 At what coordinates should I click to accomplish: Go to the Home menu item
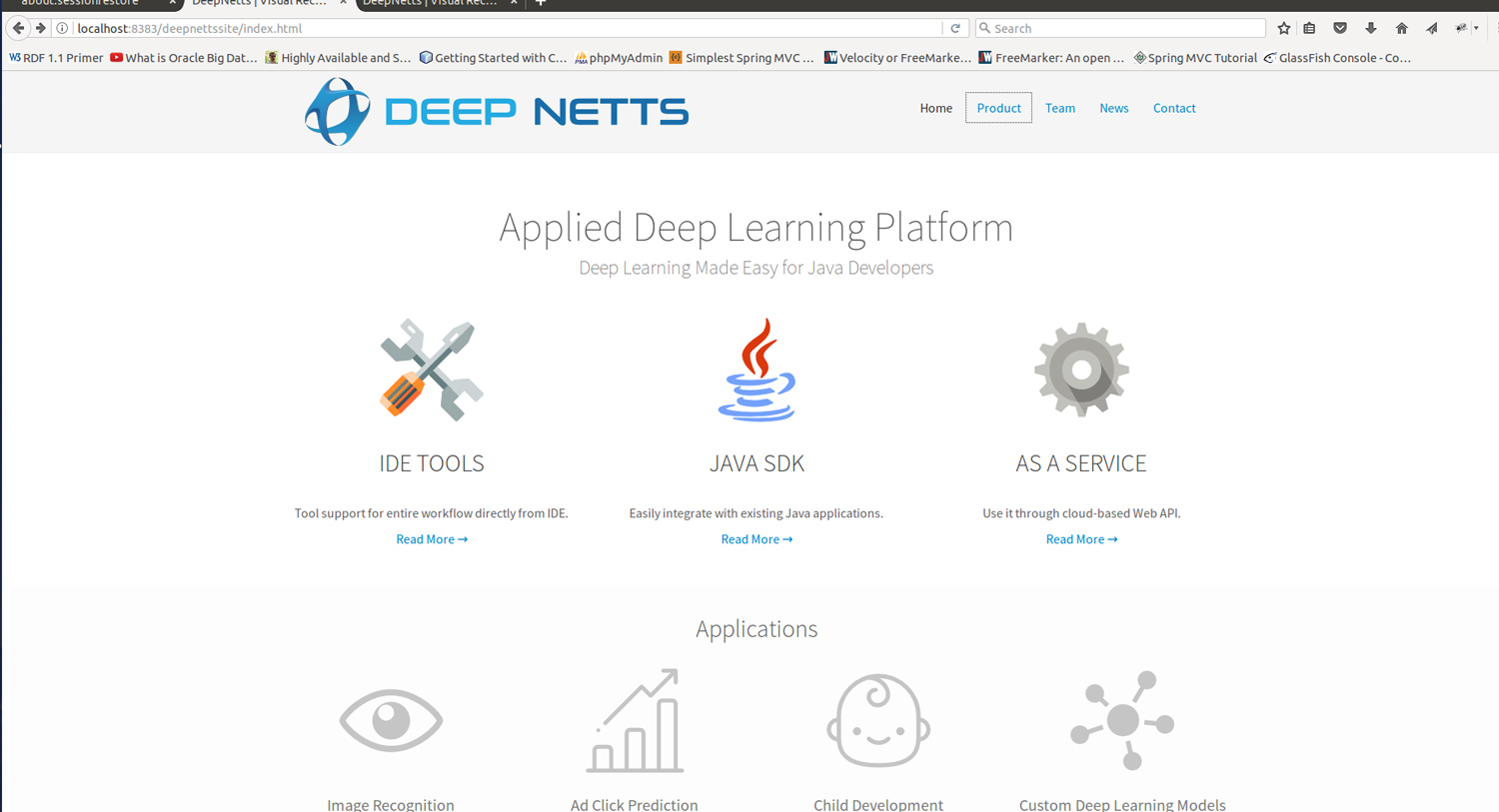click(x=936, y=108)
